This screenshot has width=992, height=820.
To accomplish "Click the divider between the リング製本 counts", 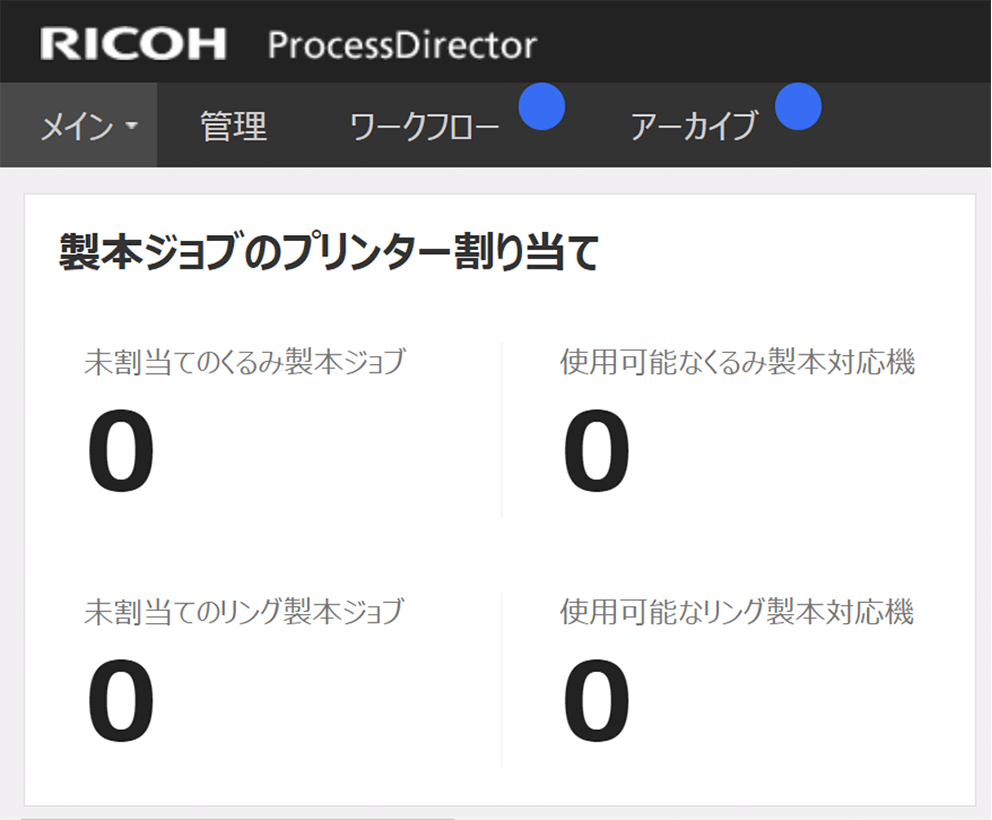I will pos(501,680).
